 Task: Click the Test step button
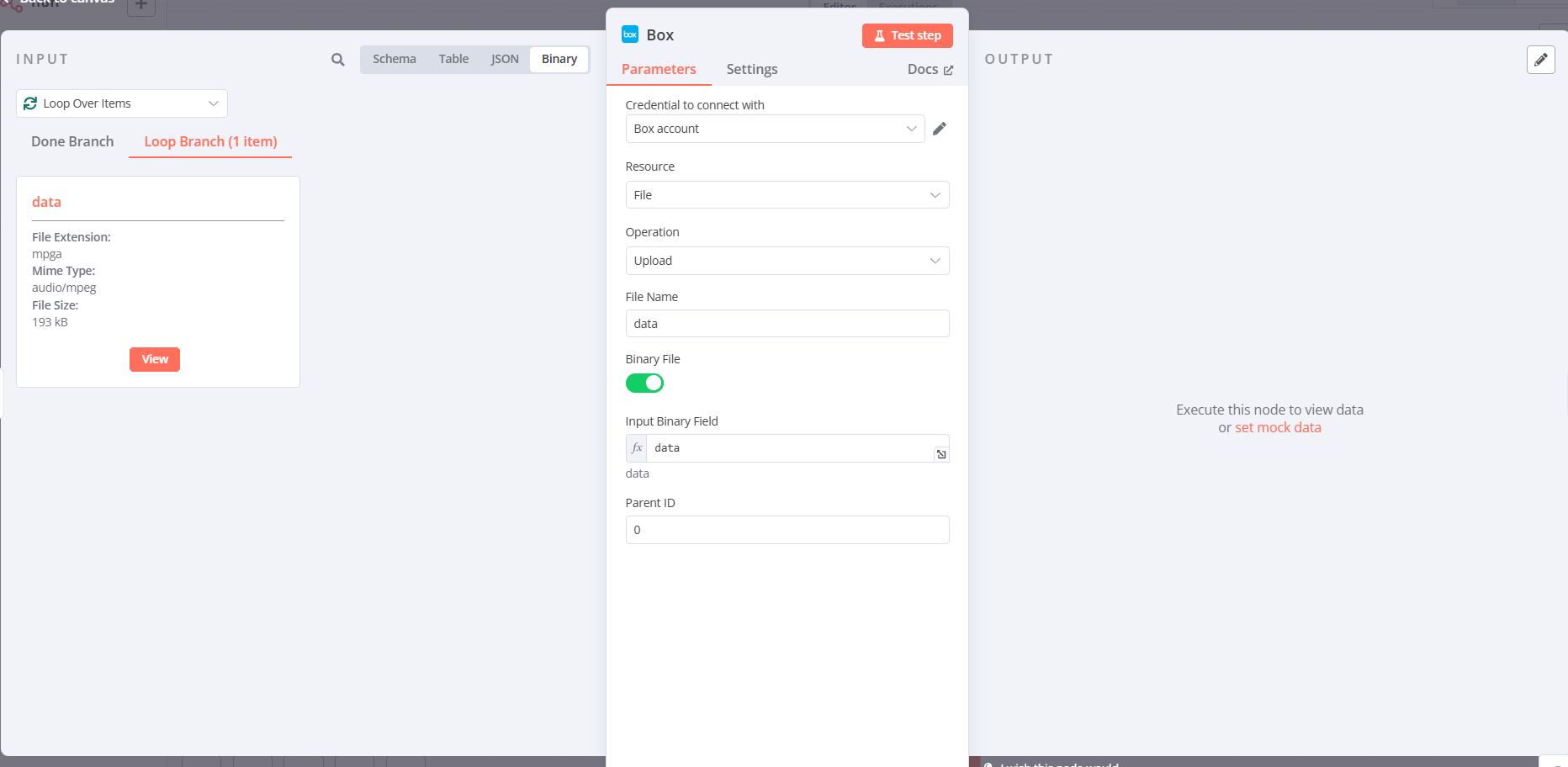tap(908, 35)
